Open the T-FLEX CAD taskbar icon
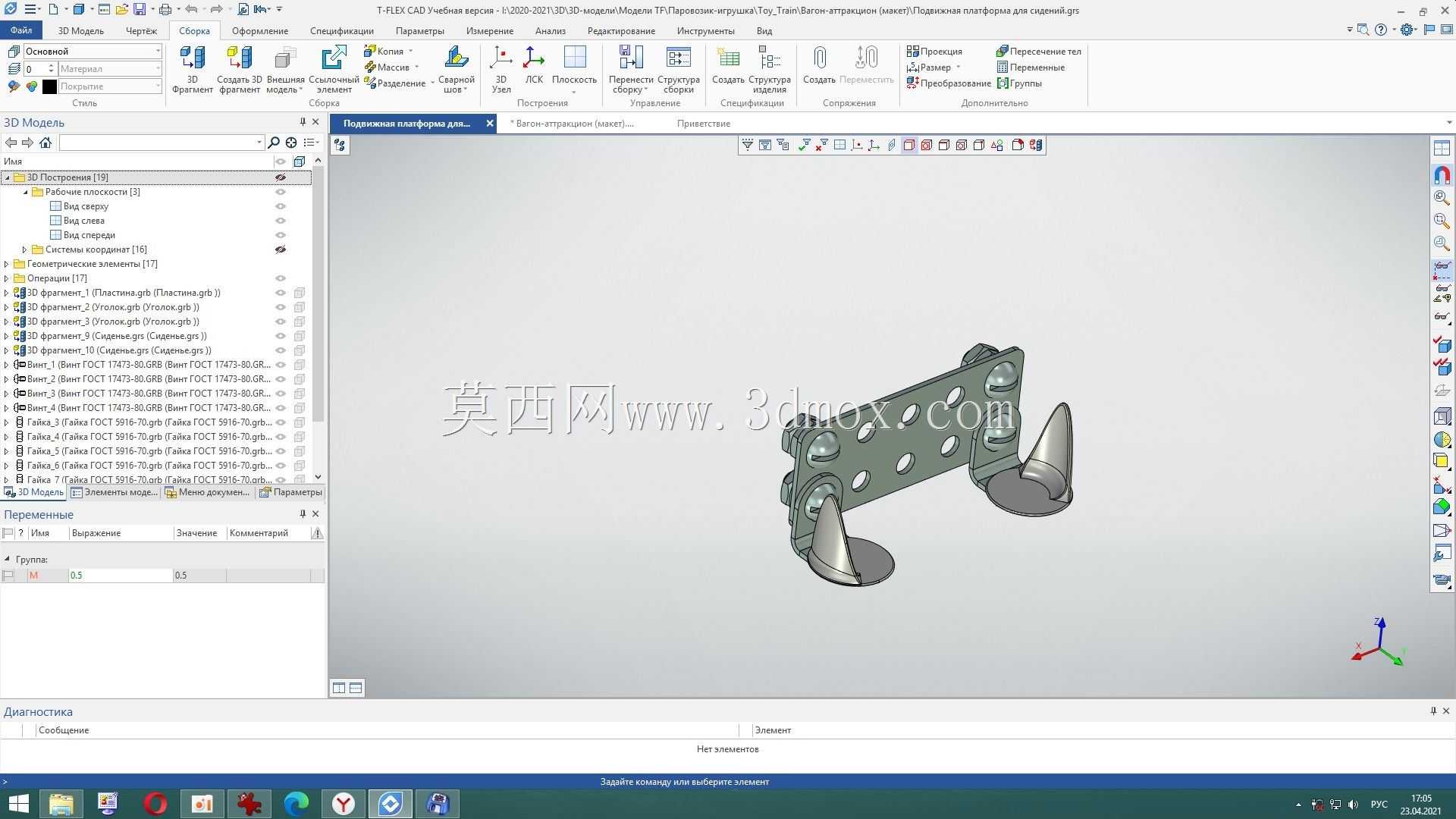 pyautogui.click(x=391, y=804)
